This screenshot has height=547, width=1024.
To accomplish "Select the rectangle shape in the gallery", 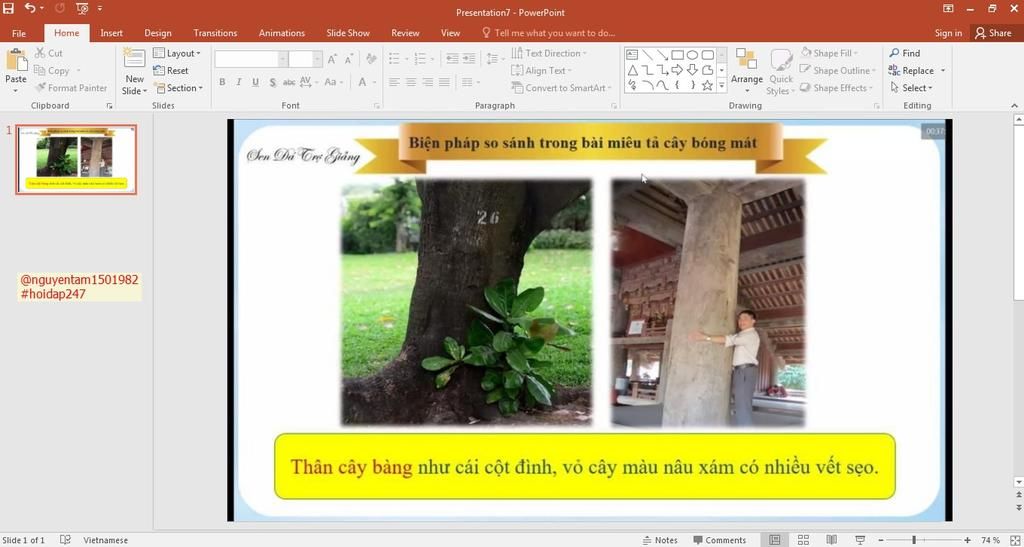I will (677, 55).
